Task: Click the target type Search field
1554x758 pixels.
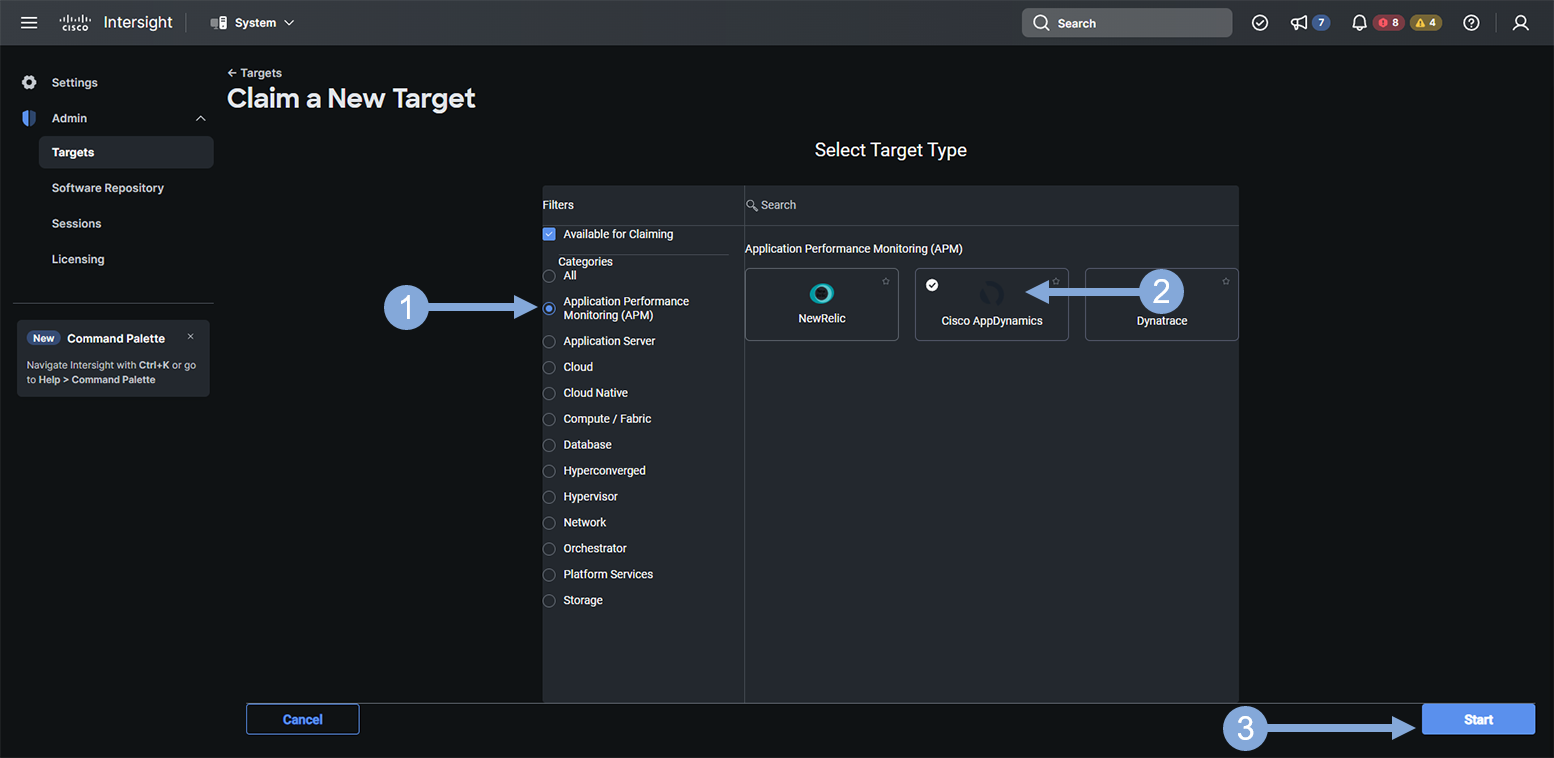Action: click(991, 205)
